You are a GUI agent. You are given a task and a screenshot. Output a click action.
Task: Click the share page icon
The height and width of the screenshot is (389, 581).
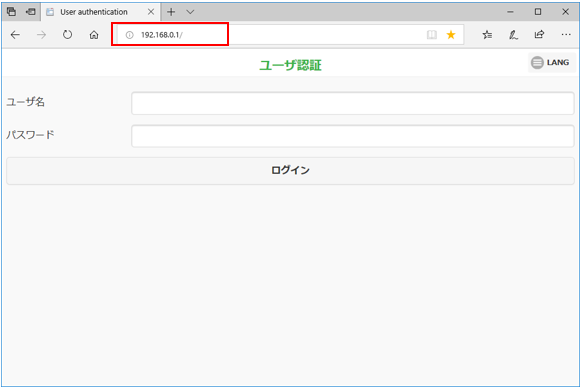[539, 34]
